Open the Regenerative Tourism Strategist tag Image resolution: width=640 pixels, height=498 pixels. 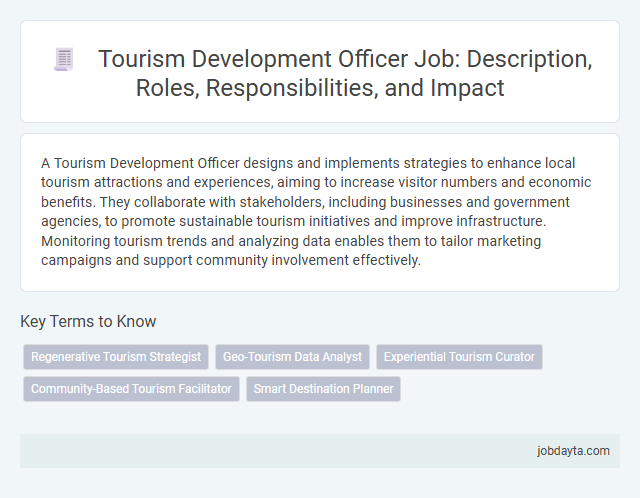pyautogui.click(x=116, y=357)
